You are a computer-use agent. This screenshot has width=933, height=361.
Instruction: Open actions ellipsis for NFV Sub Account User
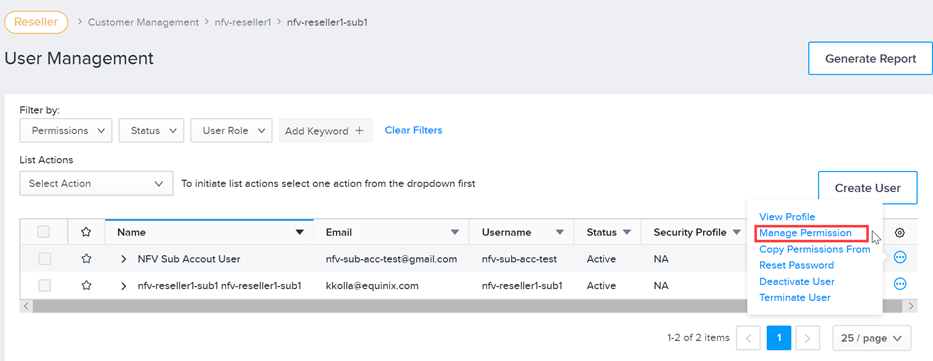point(900,257)
